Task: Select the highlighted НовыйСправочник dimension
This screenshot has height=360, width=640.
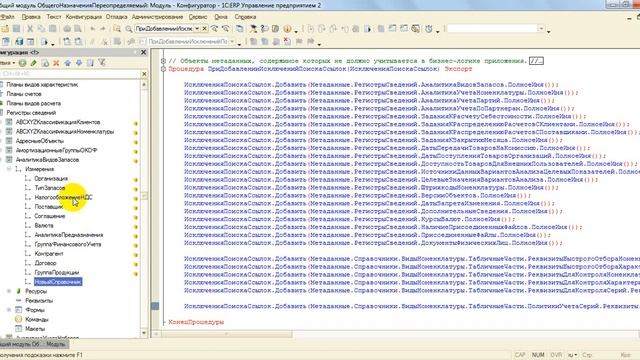Action: coord(58,282)
